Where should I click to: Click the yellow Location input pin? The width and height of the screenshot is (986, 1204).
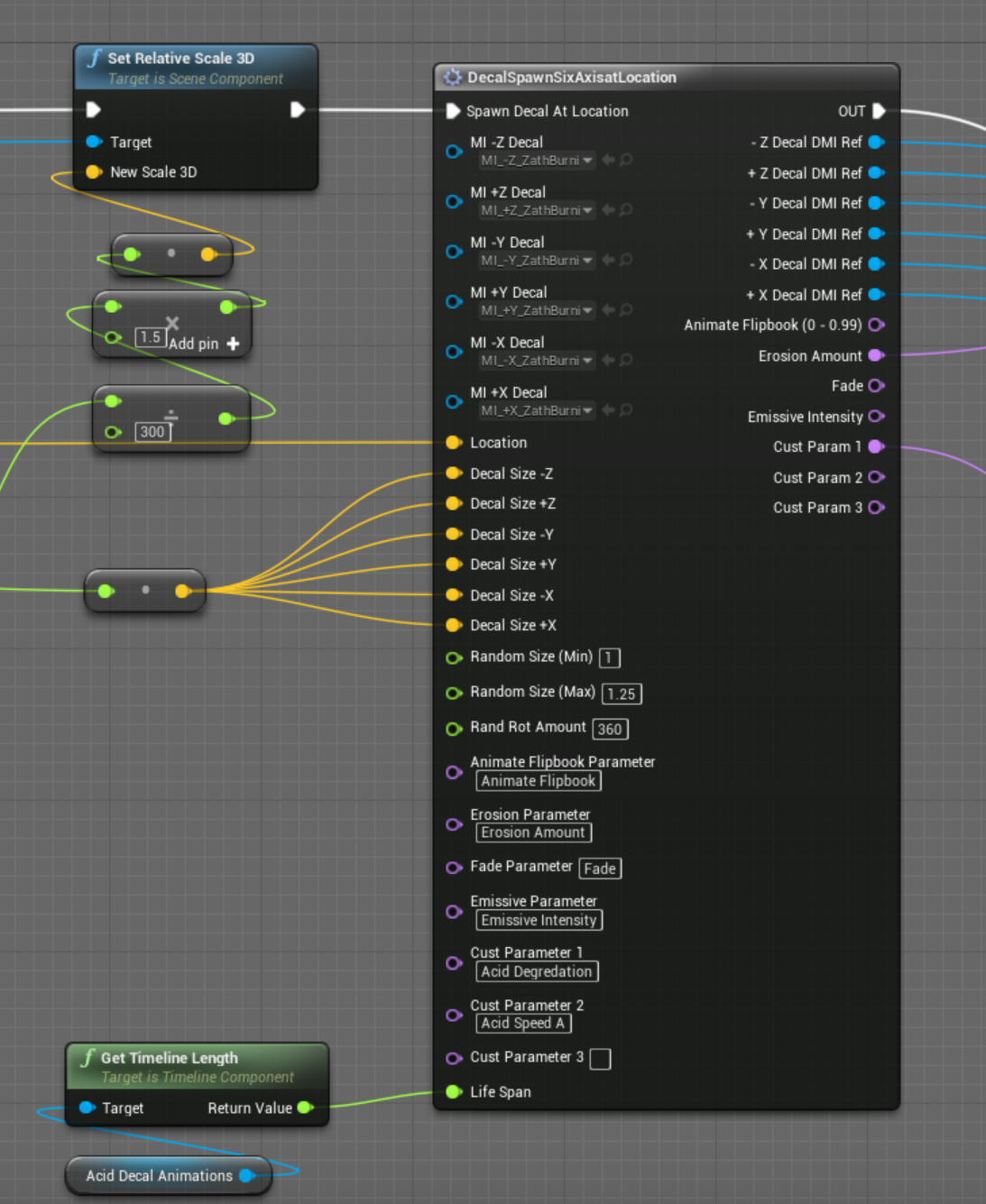(454, 443)
